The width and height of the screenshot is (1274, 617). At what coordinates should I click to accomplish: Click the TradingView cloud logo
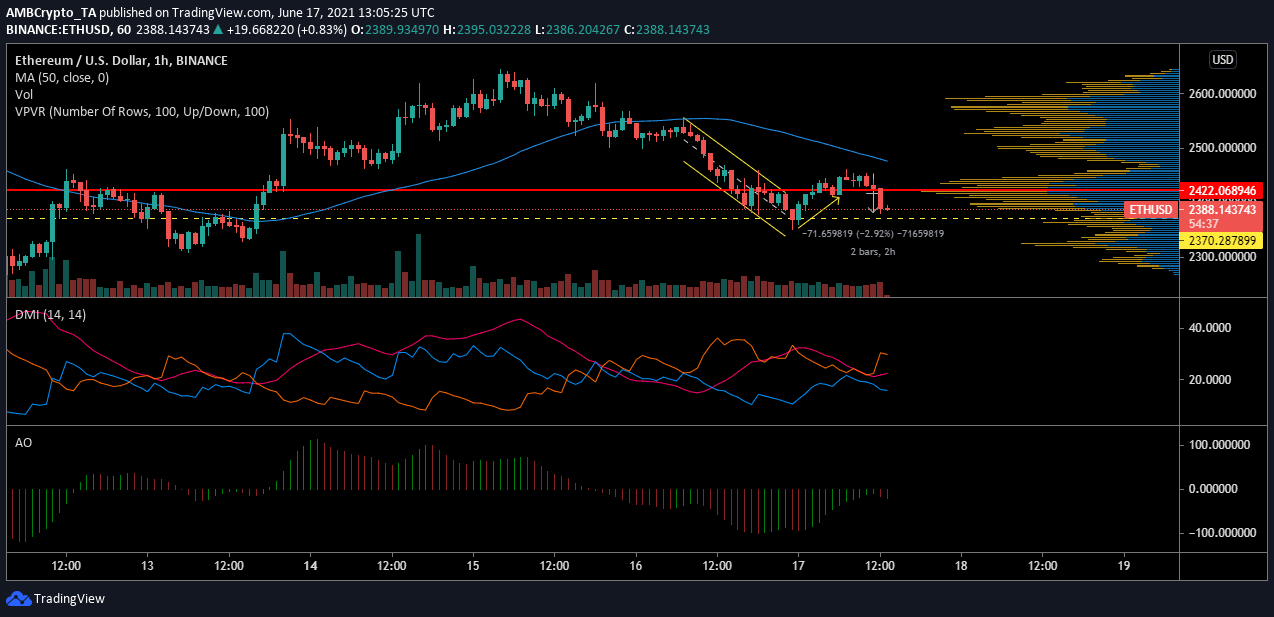(x=18, y=598)
